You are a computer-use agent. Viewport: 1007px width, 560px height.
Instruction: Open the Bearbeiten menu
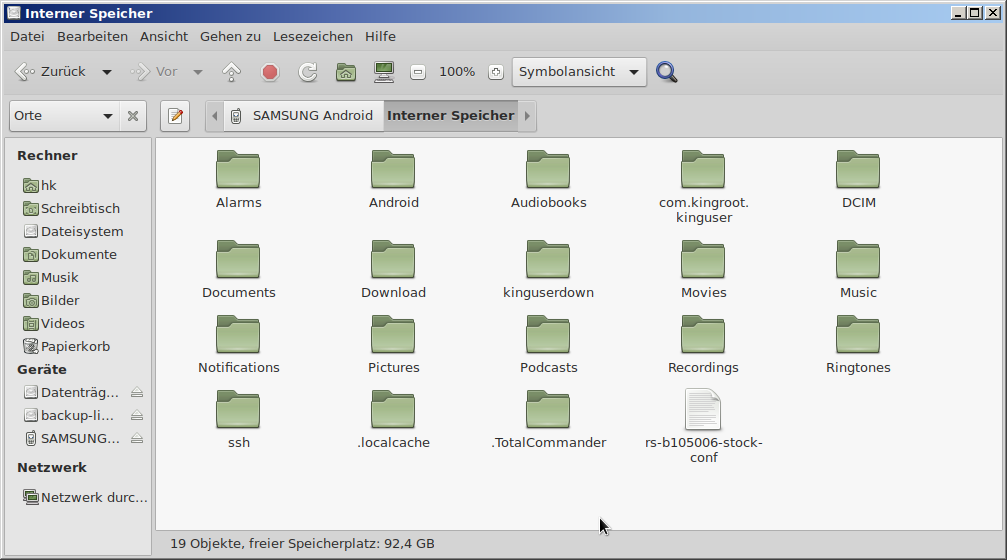[x=92, y=36]
